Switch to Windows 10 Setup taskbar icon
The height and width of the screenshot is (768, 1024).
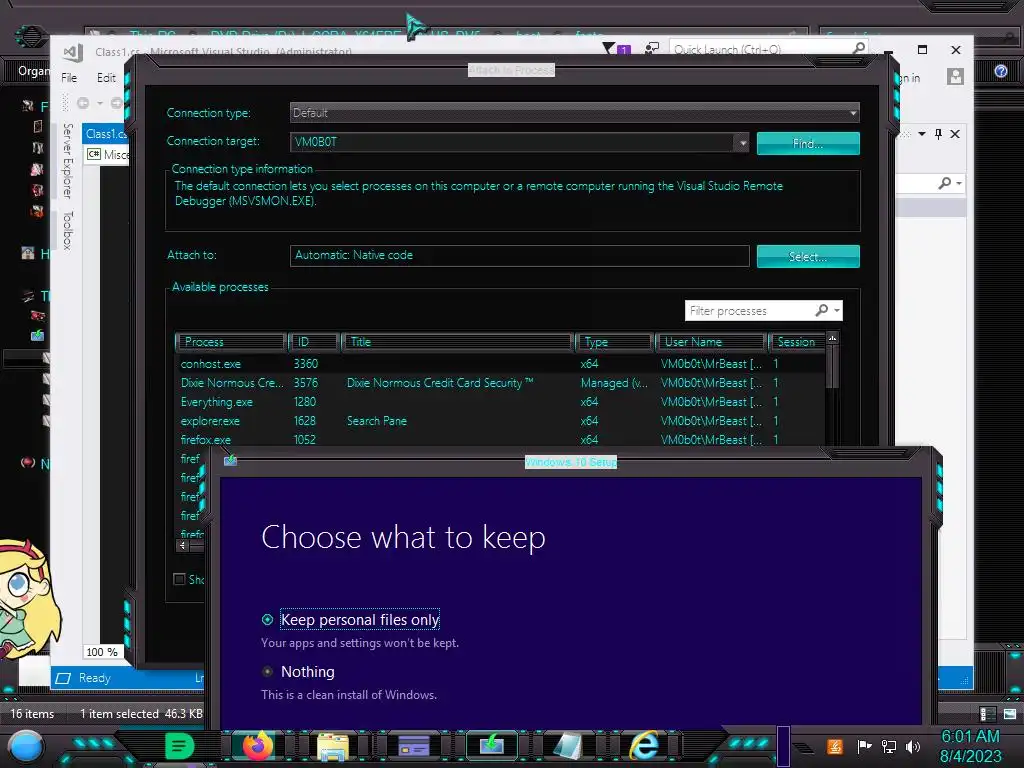tap(492, 745)
